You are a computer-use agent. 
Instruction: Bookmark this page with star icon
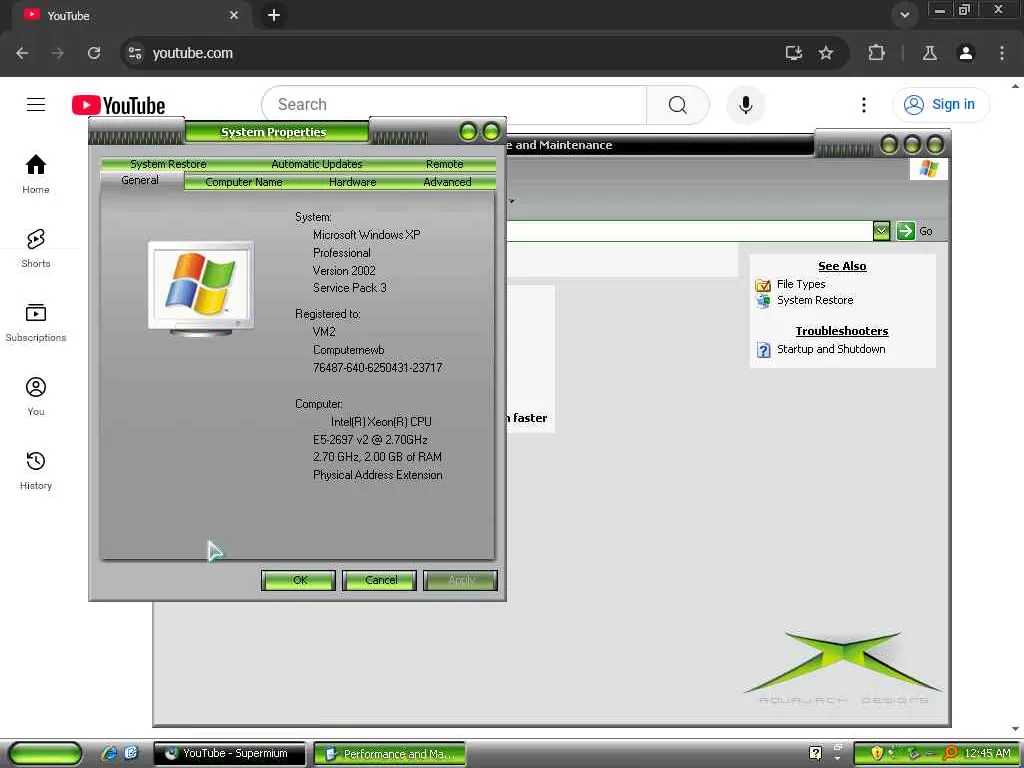[826, 53]
